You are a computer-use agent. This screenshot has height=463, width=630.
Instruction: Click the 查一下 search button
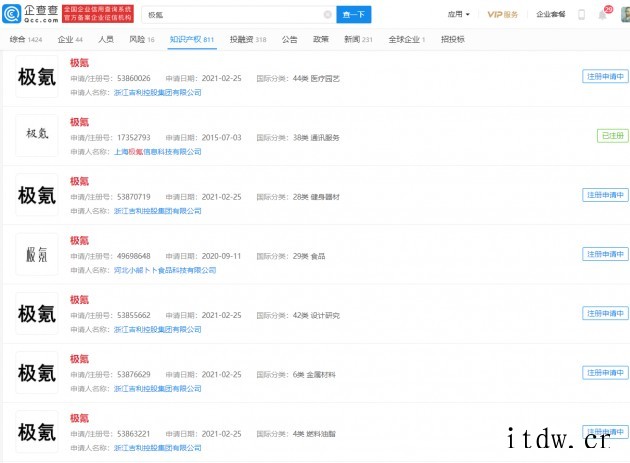354,15
